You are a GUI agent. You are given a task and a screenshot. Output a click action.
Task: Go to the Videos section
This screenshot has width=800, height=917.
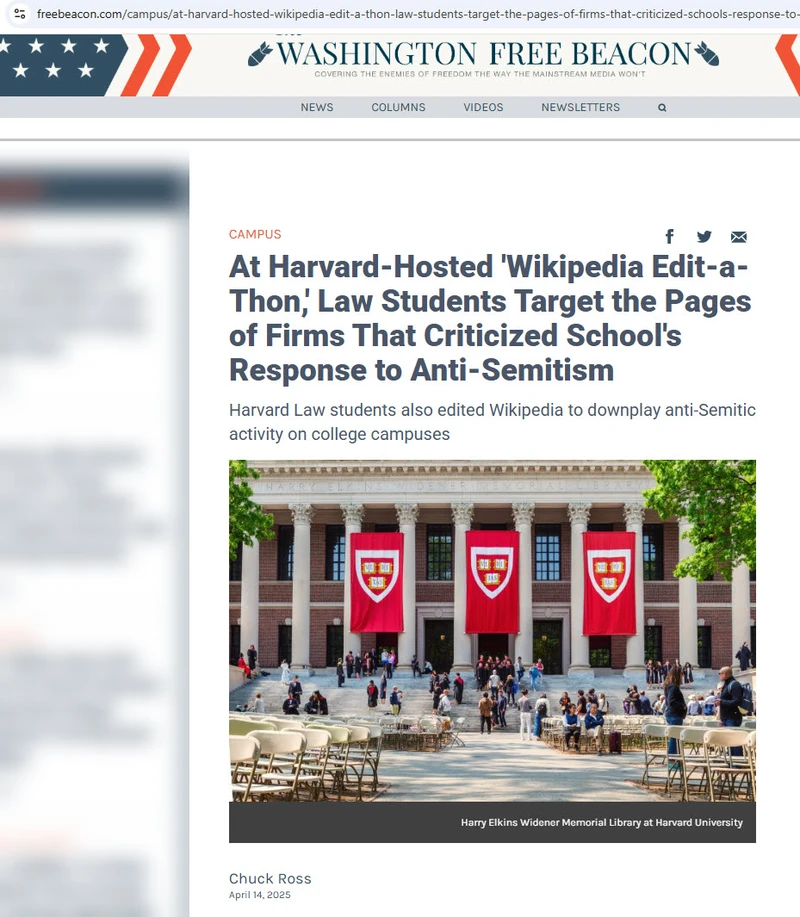(x=483, y=108)
